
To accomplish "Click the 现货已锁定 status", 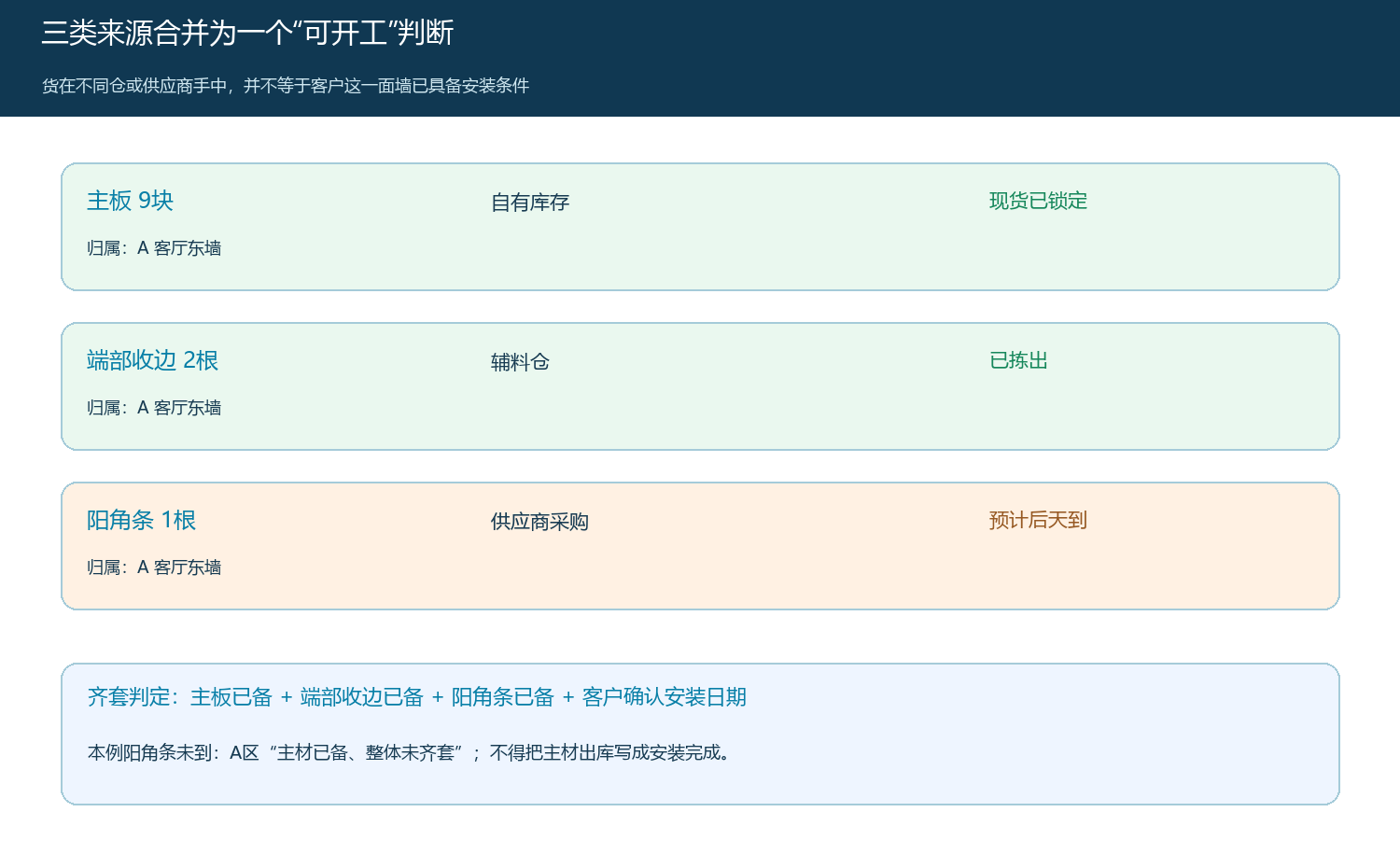I will point(1038,201).
